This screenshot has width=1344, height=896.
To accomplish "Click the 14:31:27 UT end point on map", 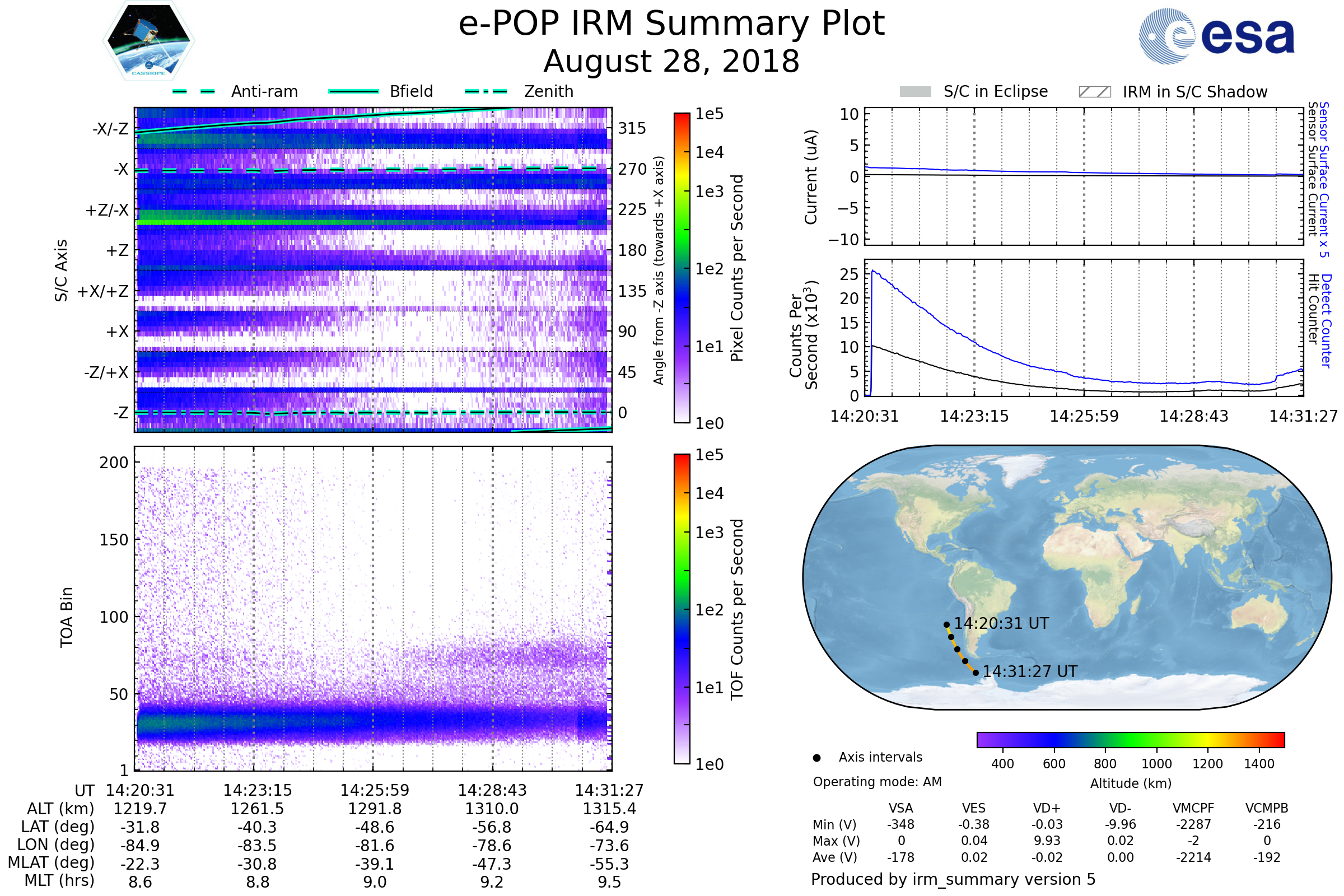I will [976, 673].
